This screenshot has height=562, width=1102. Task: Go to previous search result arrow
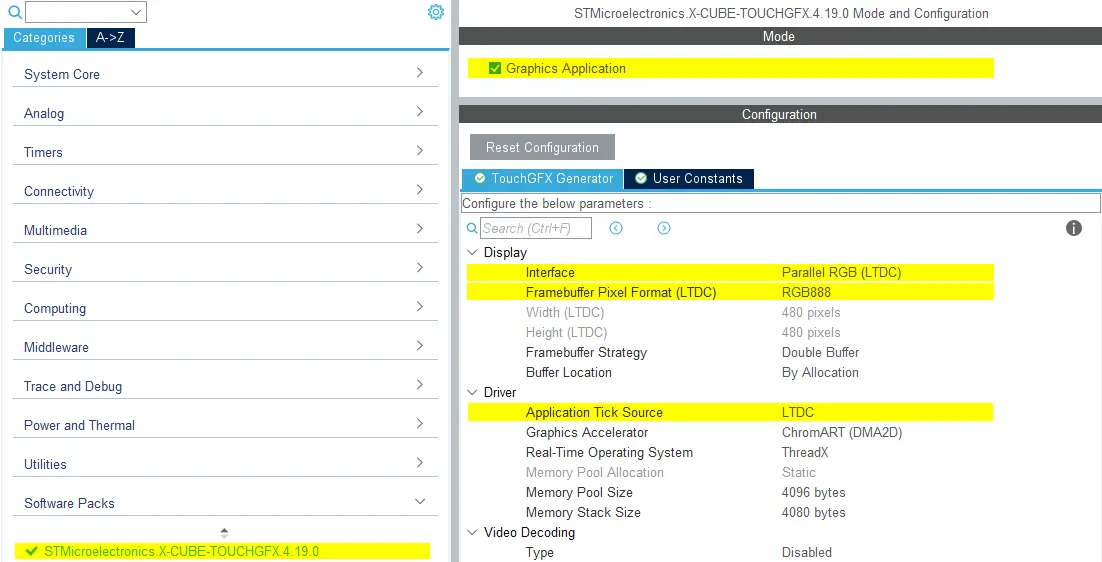(x=616, y=228)
